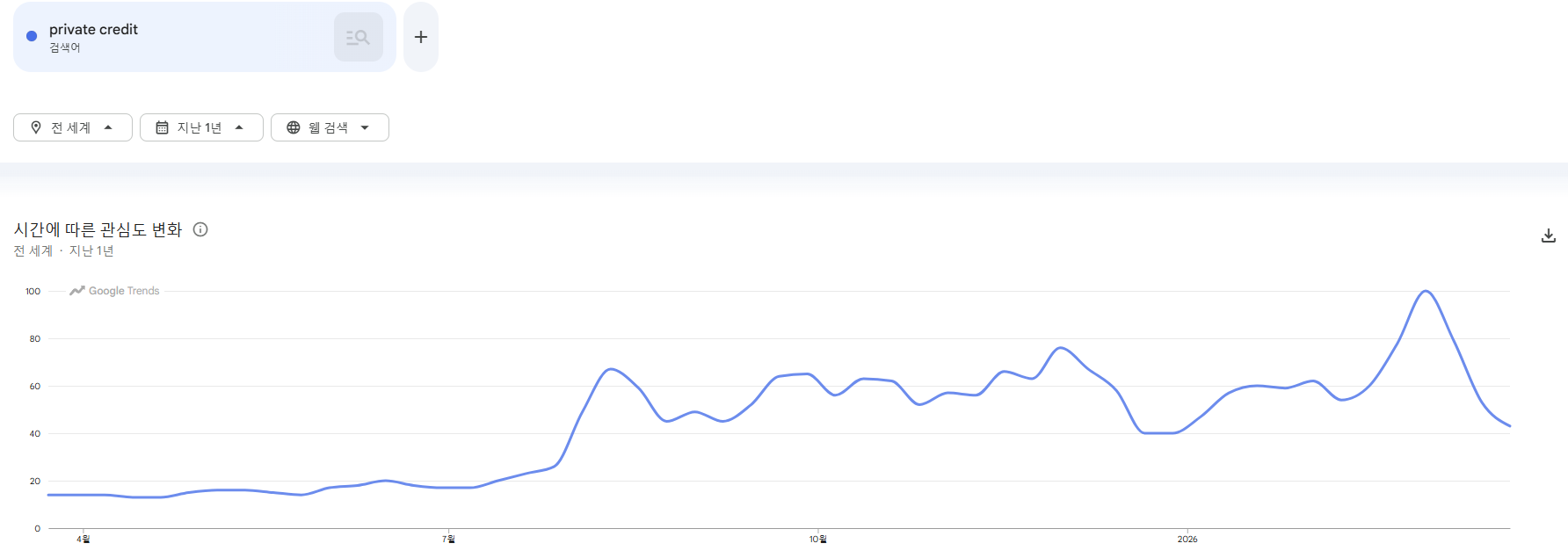Click the blue dot for private credit
This screenshot has height=558, width=1568.
tap(32, 36)
